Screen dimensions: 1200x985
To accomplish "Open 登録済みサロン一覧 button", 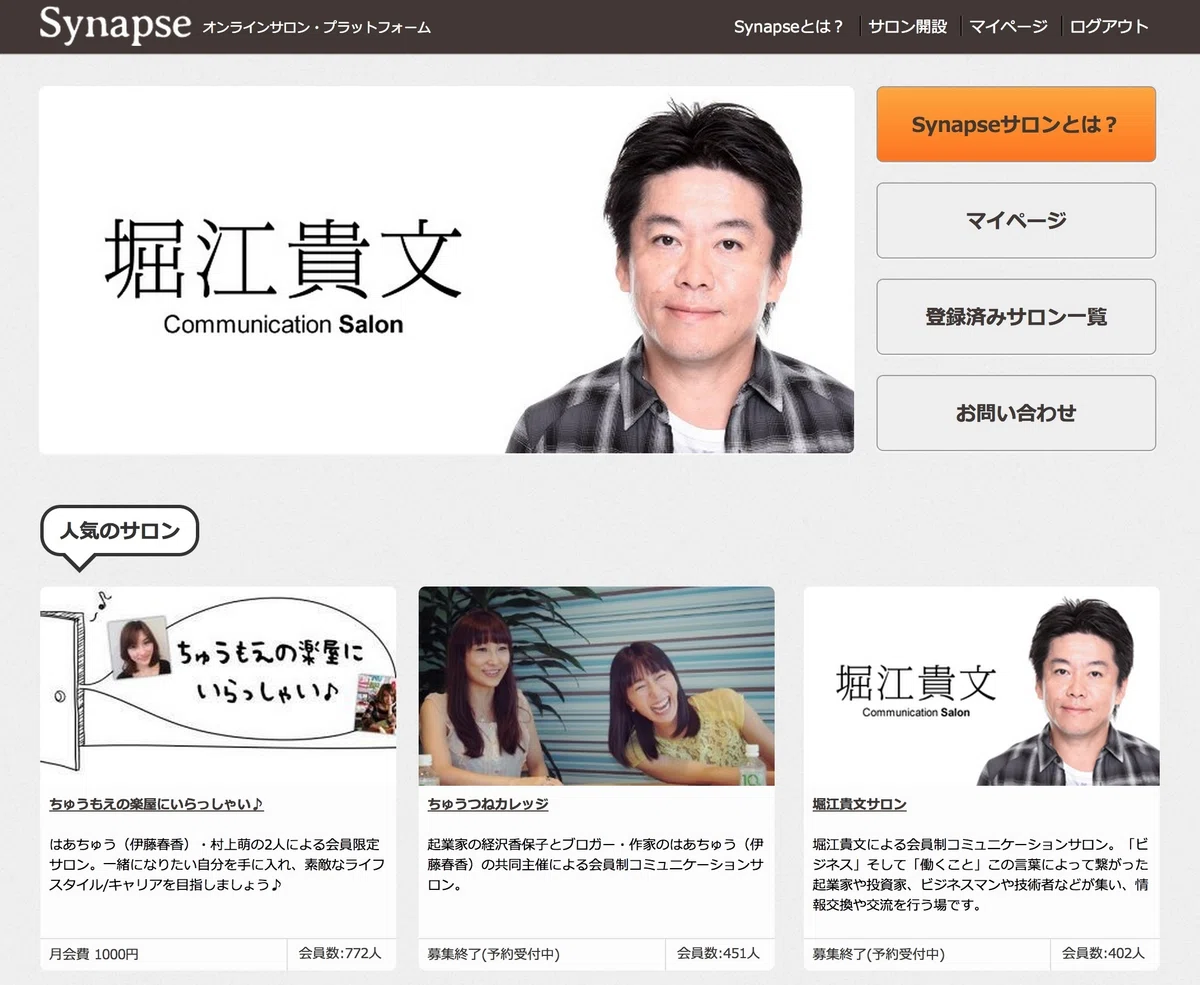I will 1016,316.
